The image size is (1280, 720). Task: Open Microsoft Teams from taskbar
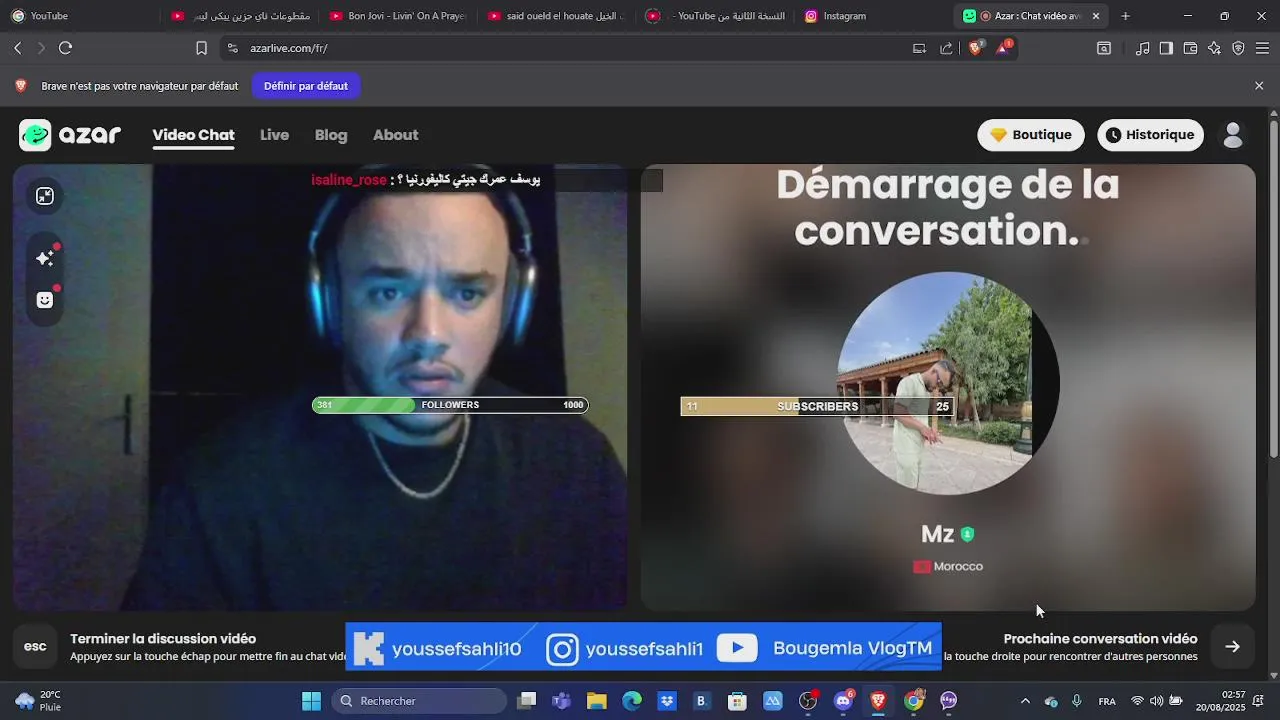[561, 701]
